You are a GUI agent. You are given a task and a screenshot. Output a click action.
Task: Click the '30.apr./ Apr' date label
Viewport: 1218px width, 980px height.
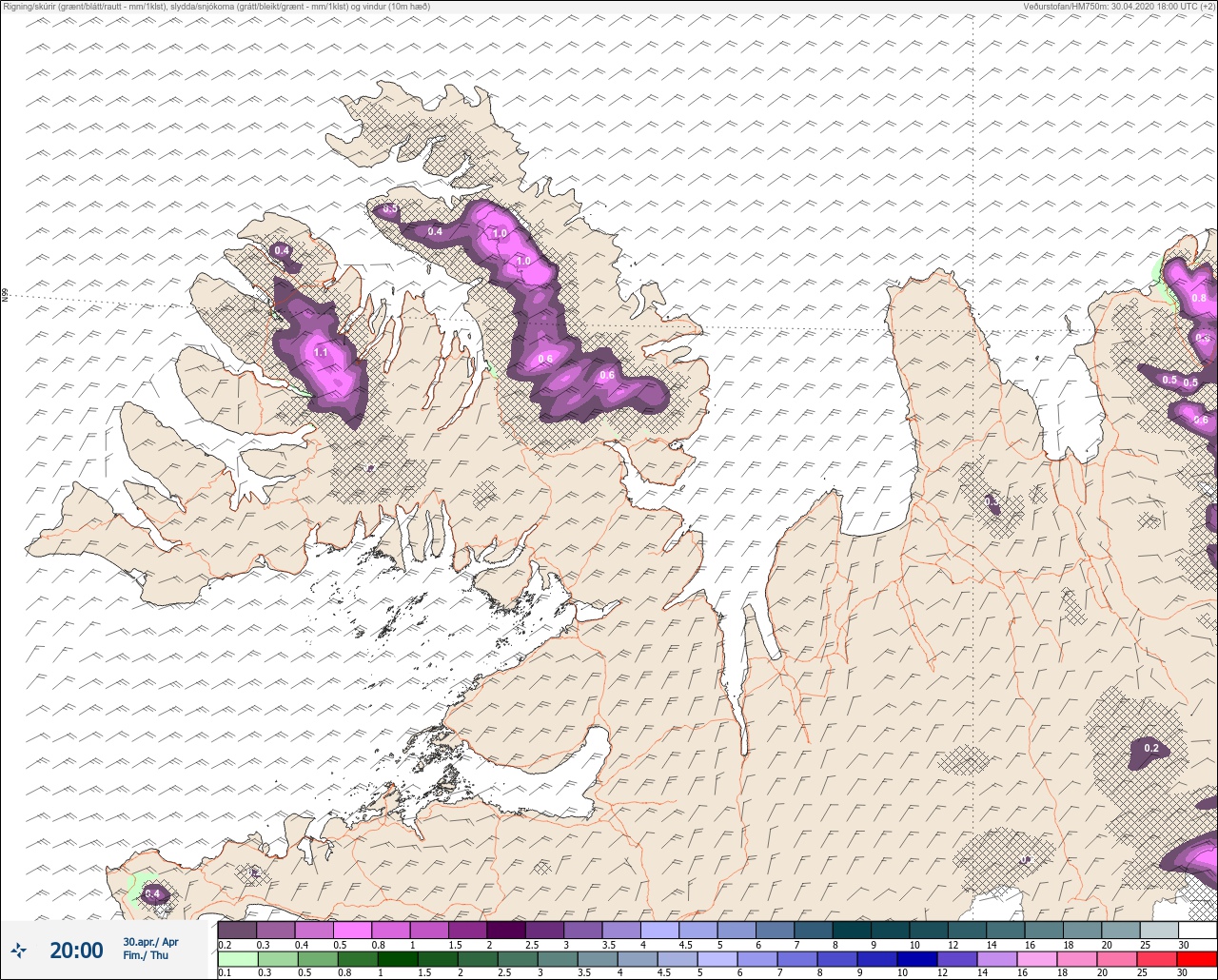[150, 942]
